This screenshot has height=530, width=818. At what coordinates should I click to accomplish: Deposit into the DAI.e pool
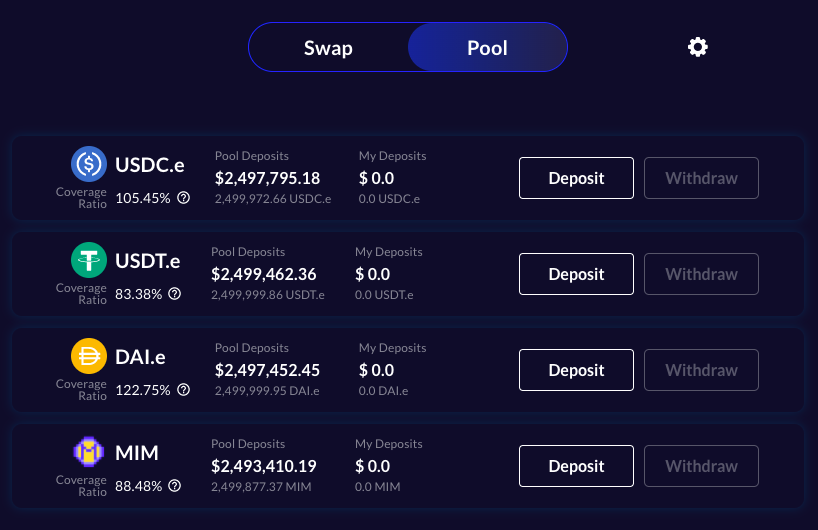click(x=576, y=370)
